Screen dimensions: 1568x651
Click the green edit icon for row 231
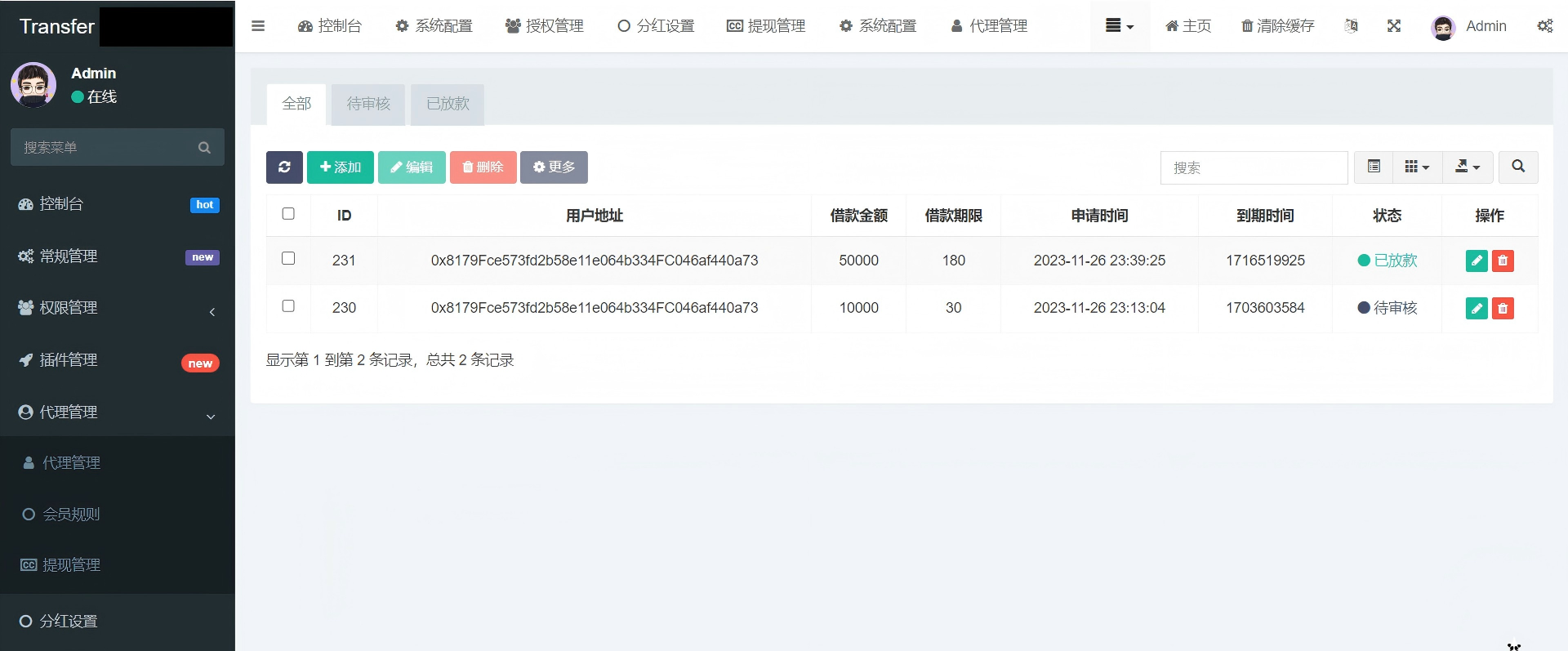point(1477,261)
